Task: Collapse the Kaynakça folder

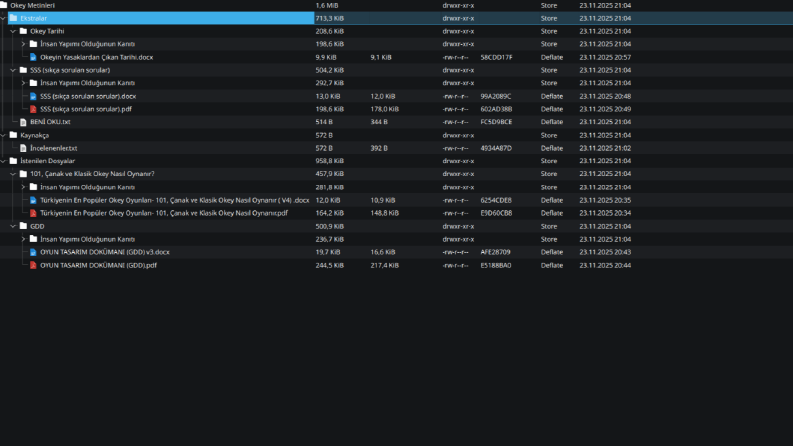Action: pos(4,135)
